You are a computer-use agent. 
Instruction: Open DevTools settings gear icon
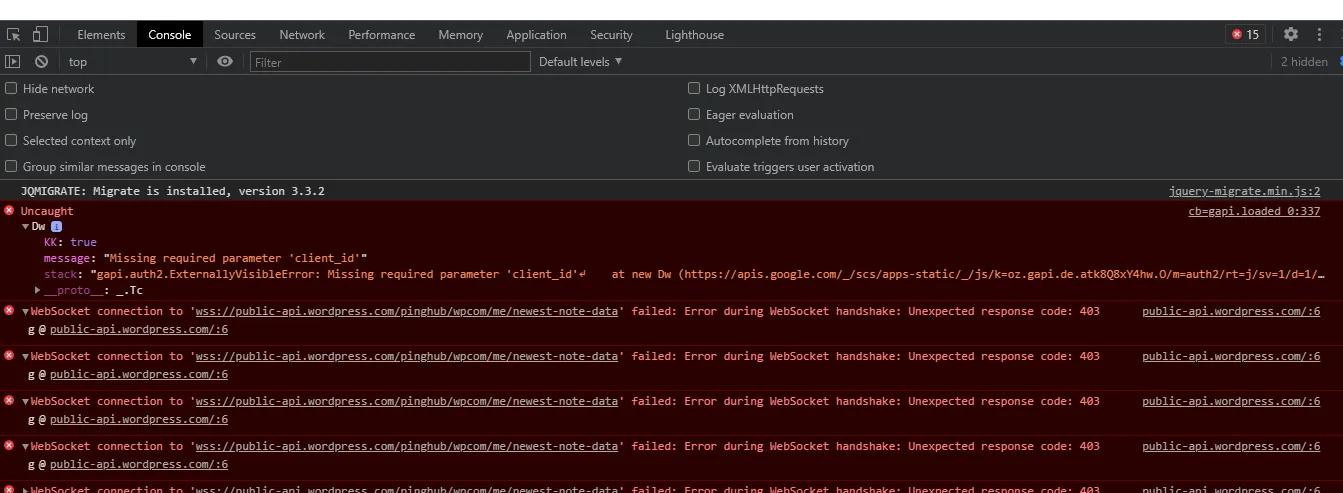tap(1291, 34)
